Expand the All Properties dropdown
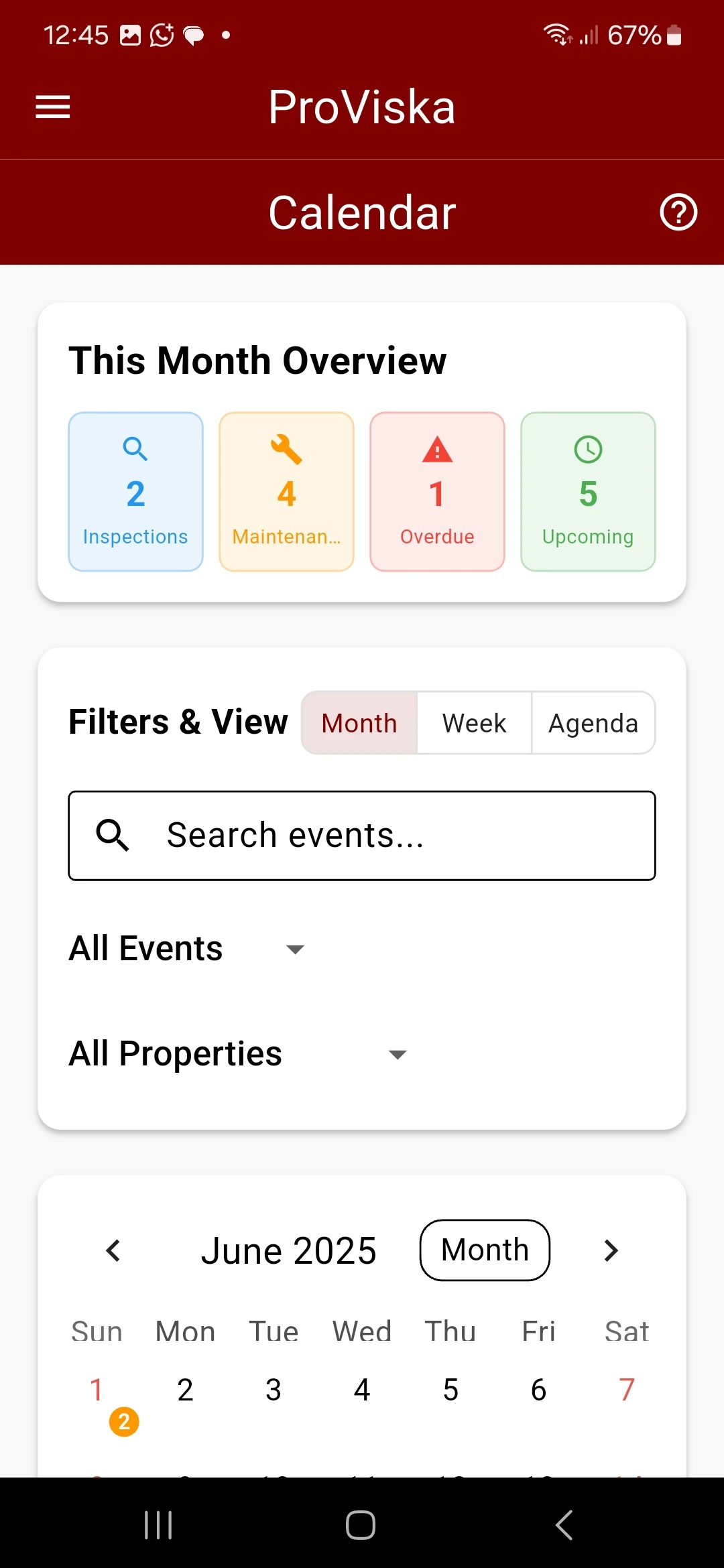Viewport: 724px width, 1568px height. click(239, 1054)
